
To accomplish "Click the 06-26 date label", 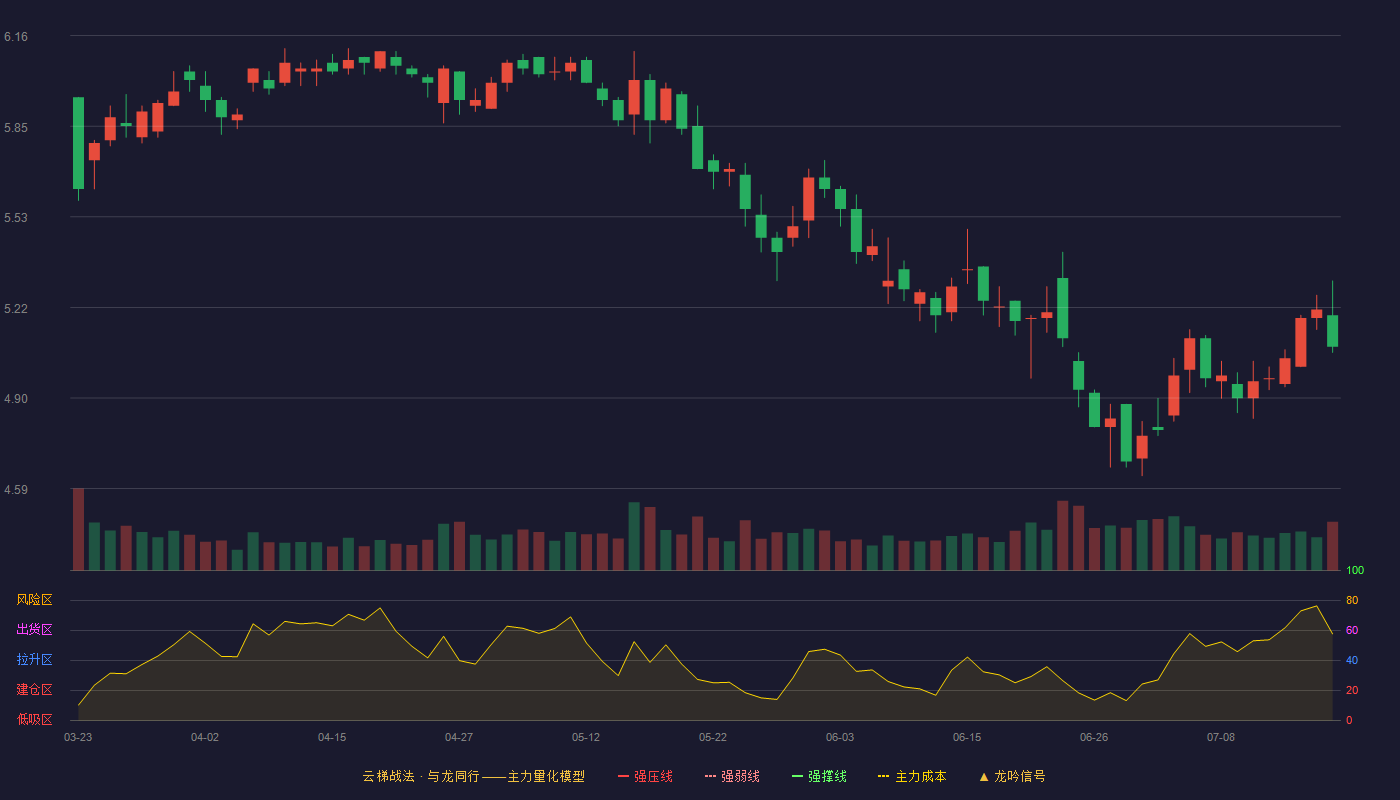I will click(x=1094, y=737).
